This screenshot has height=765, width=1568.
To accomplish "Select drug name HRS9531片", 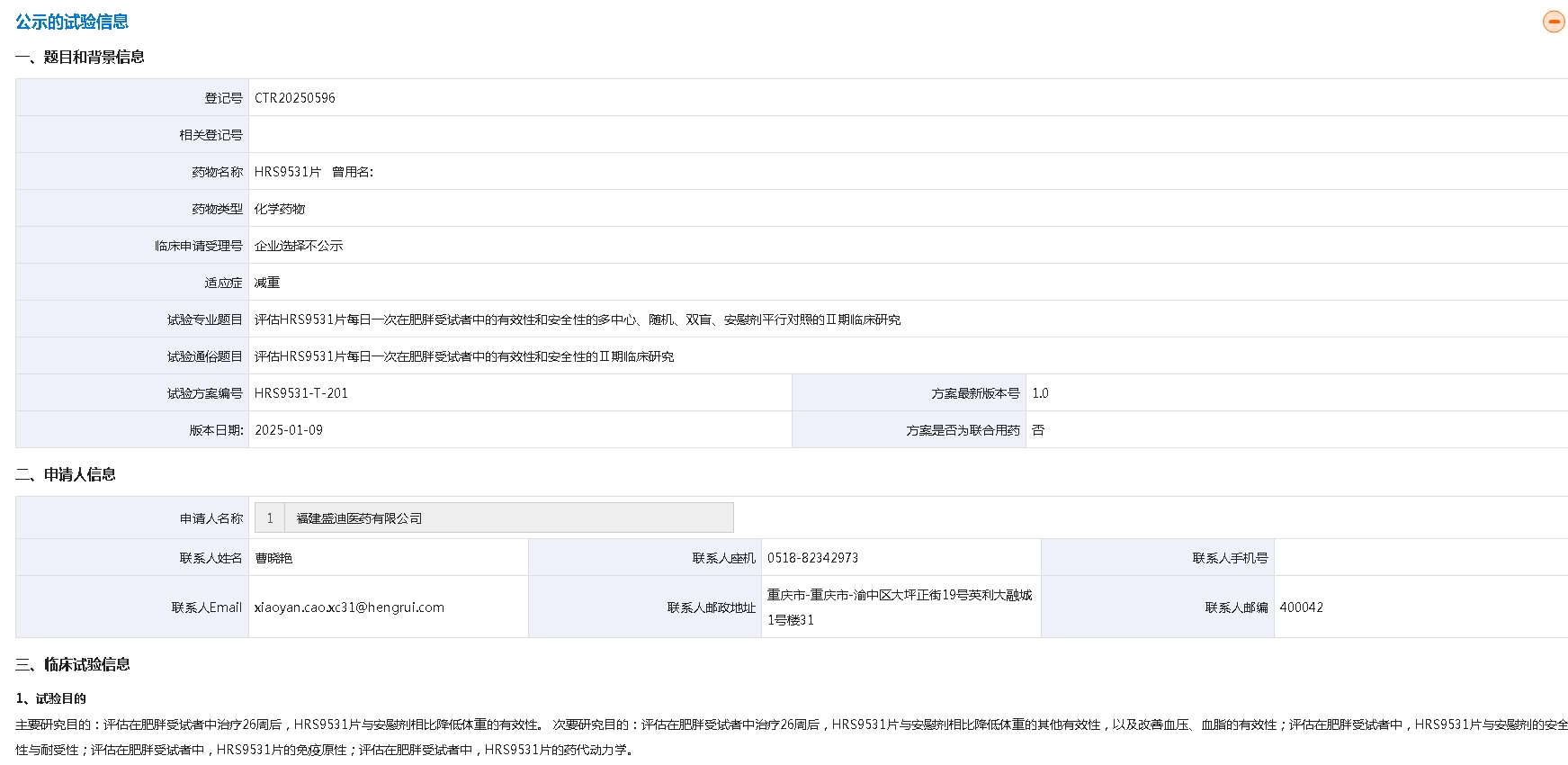I will [x=288, y=172].
